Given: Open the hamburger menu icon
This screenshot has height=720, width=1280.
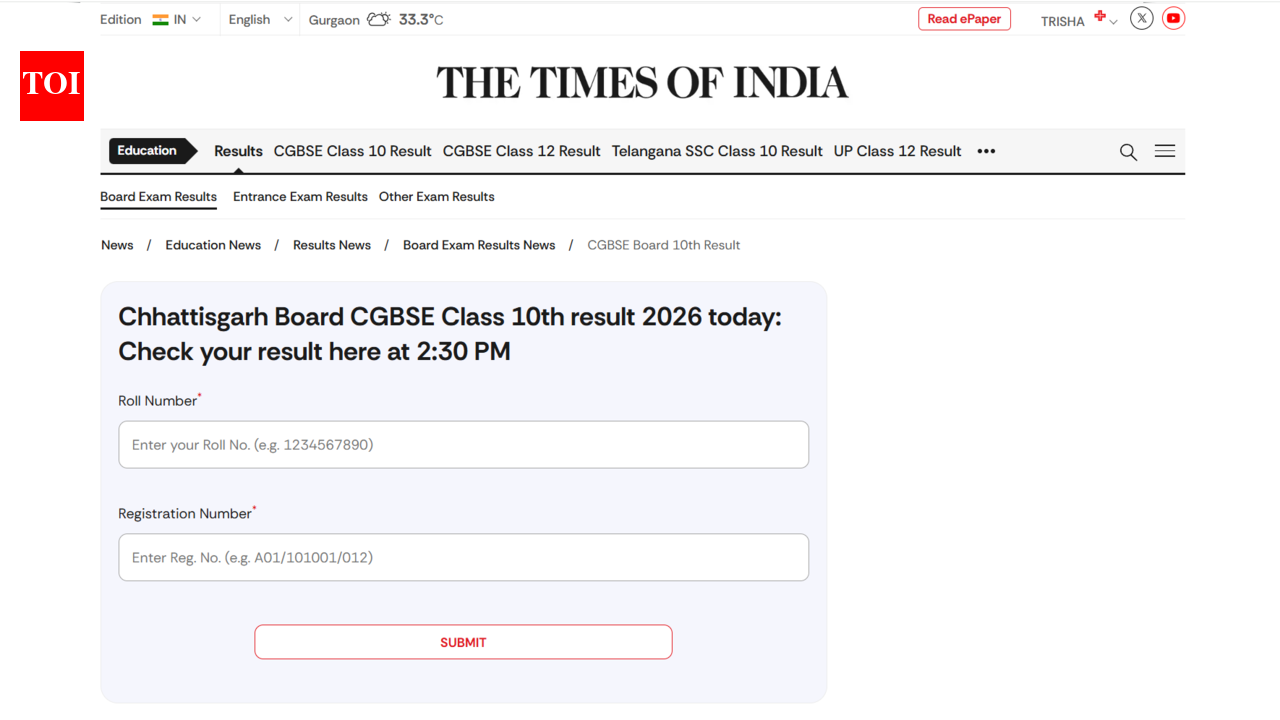Looking at the screenshot, I should [1164, 151].
